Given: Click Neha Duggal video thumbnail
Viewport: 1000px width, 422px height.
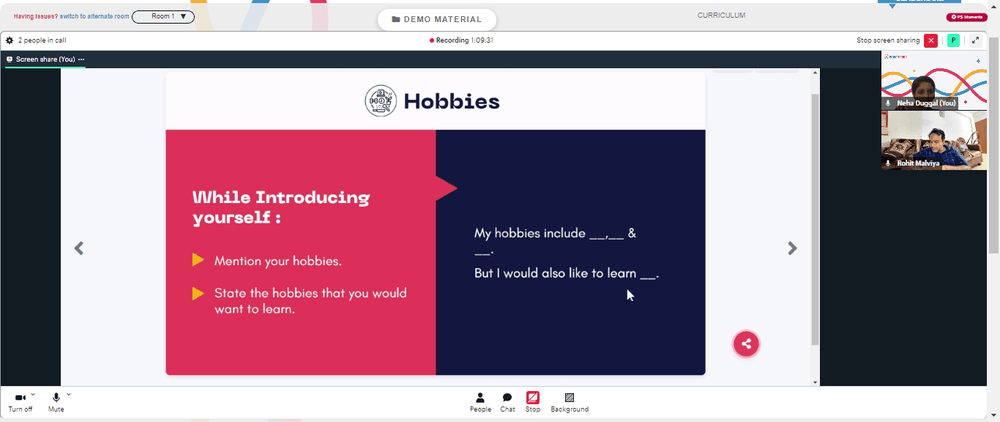Looking at the screenshot, I should tap(934, 81).
